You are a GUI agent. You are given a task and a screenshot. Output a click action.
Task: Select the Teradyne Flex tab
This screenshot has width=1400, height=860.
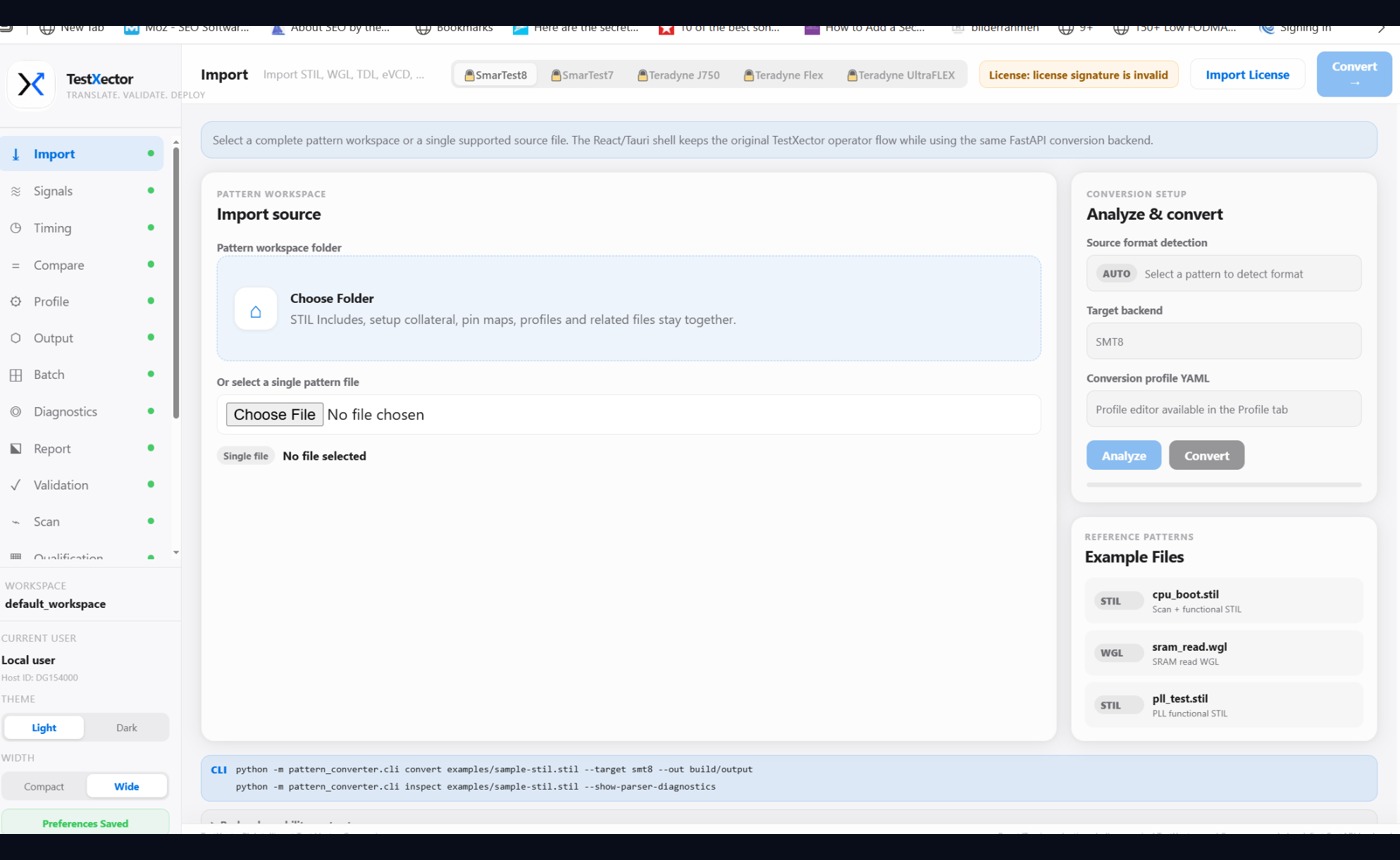coord(783,75)
